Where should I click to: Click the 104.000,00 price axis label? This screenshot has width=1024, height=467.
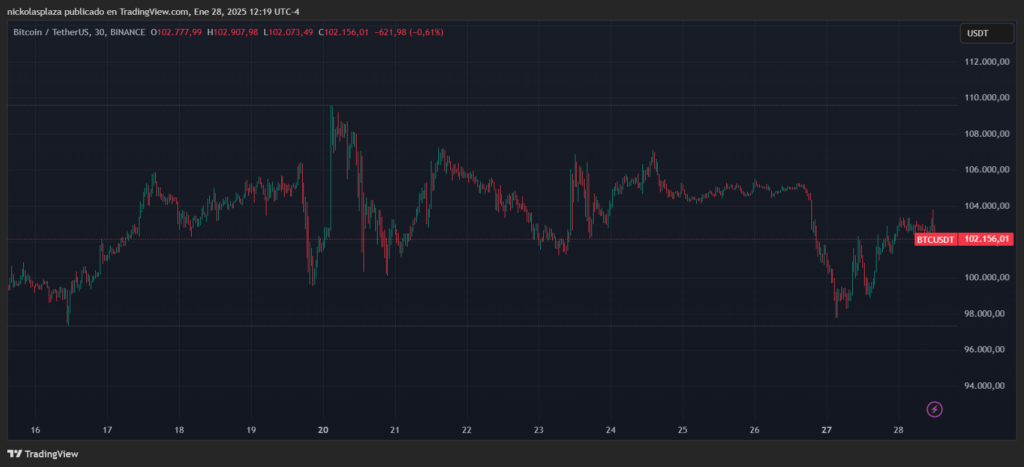click(x=987, y=206)
